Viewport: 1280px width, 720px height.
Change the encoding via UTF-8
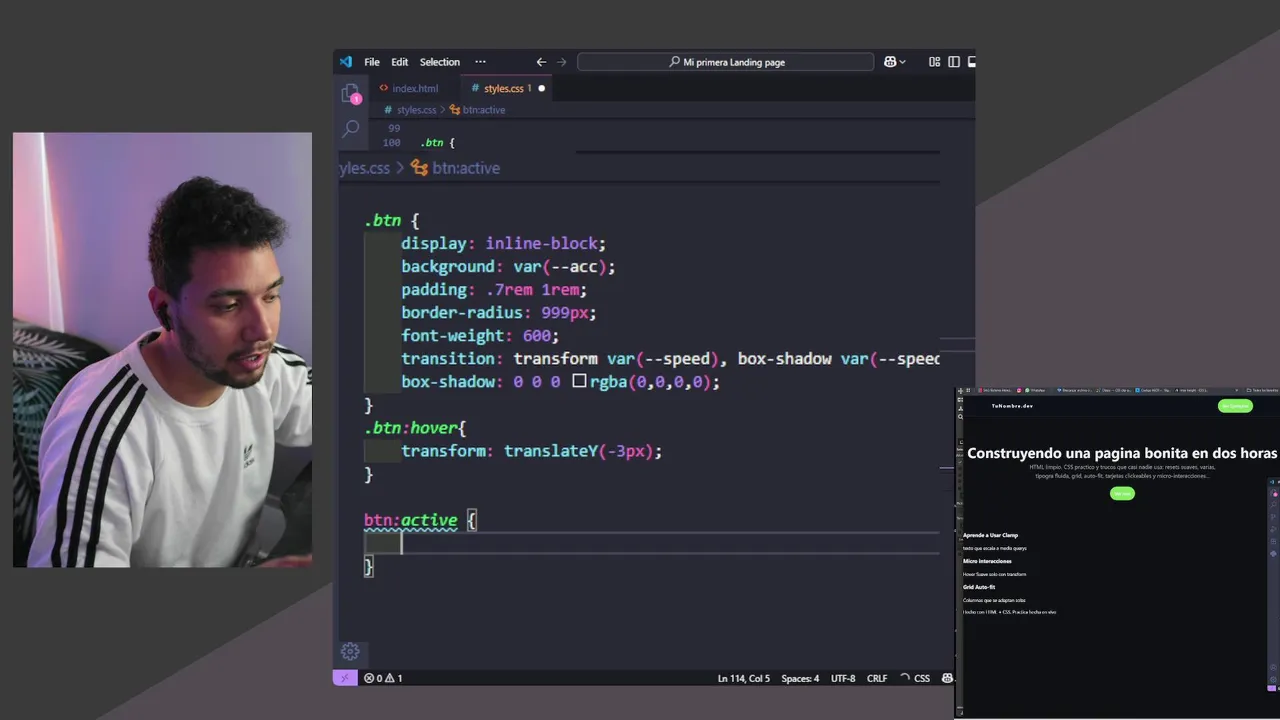[x=843, y=678]
